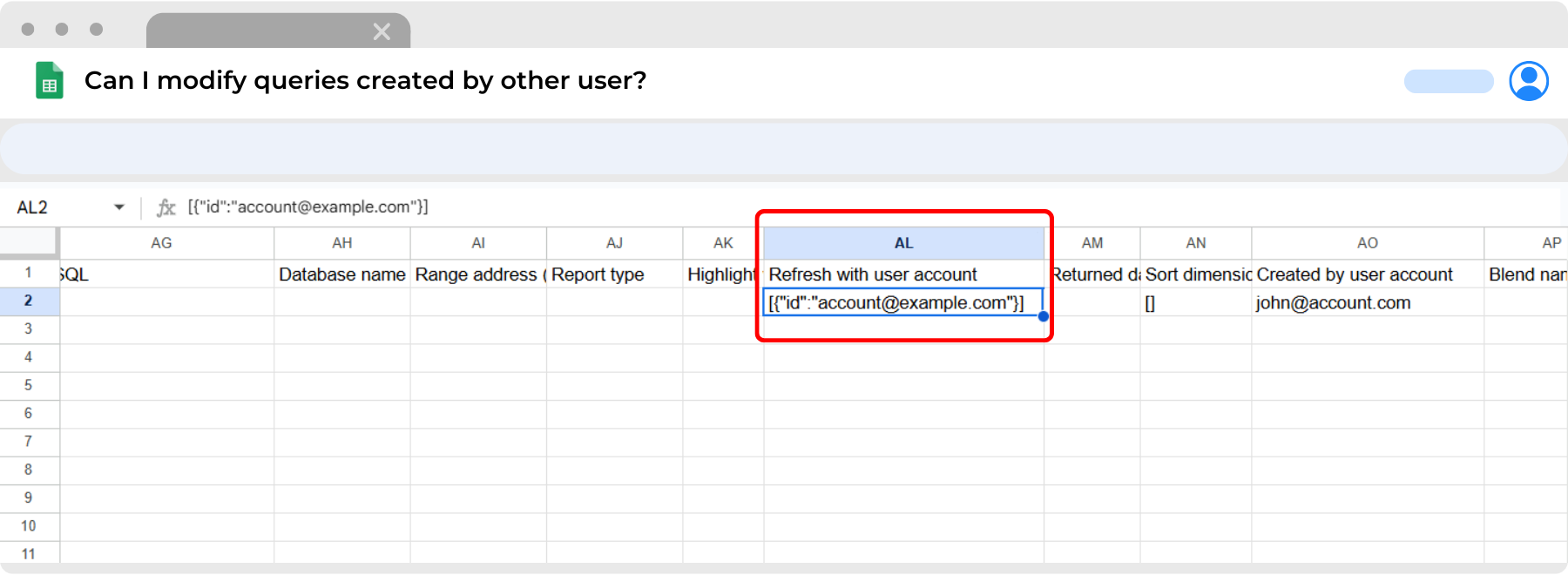Screen dimensions: 1568x575
Task: Select column AN header
Action: pyautogui.click(x=1196, y=243)
